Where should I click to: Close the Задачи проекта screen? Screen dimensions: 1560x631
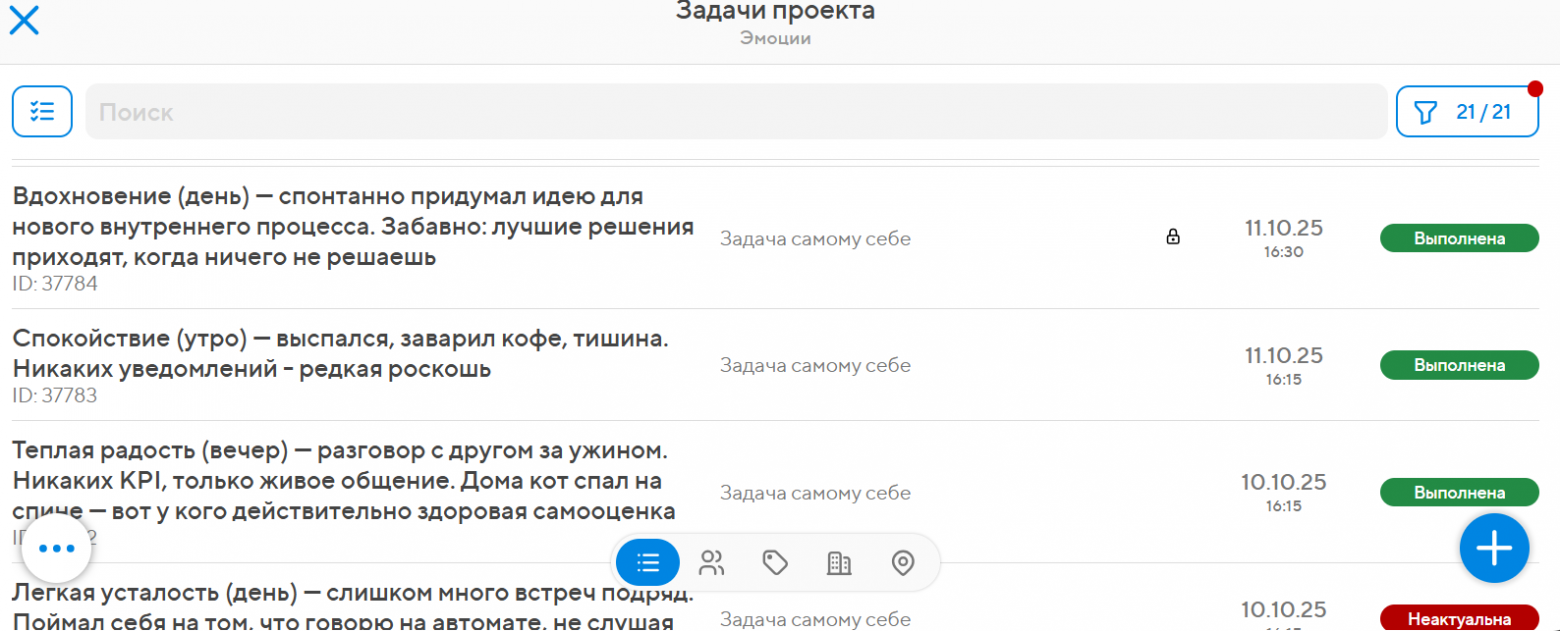tap(26, 21)
